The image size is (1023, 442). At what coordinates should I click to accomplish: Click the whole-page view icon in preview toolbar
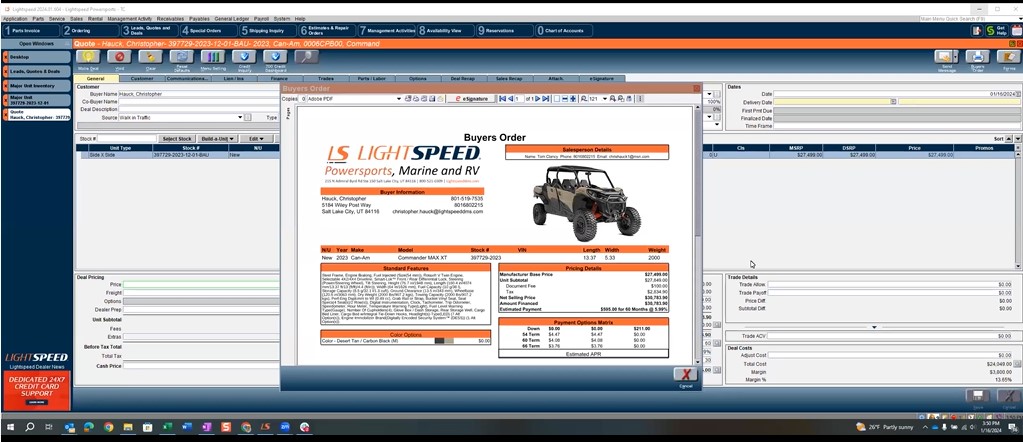click(x=557, y=99)
